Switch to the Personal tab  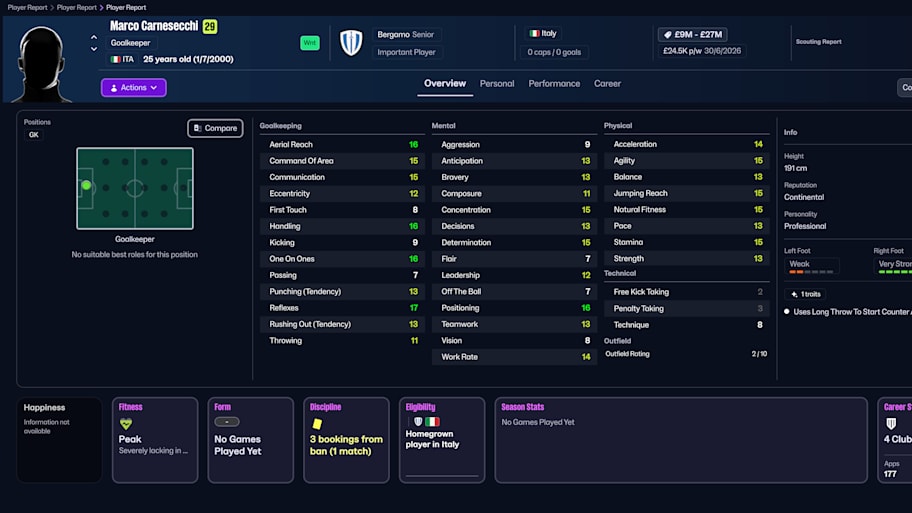click(497, 84)
